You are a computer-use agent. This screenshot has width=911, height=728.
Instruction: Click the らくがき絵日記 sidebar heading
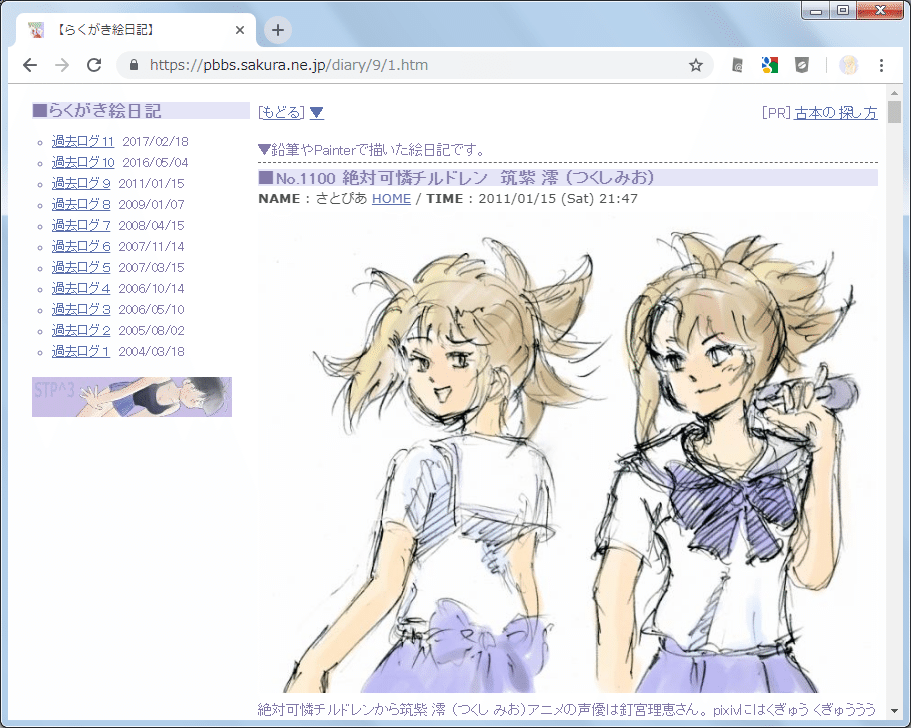click(x=141, y=110)
